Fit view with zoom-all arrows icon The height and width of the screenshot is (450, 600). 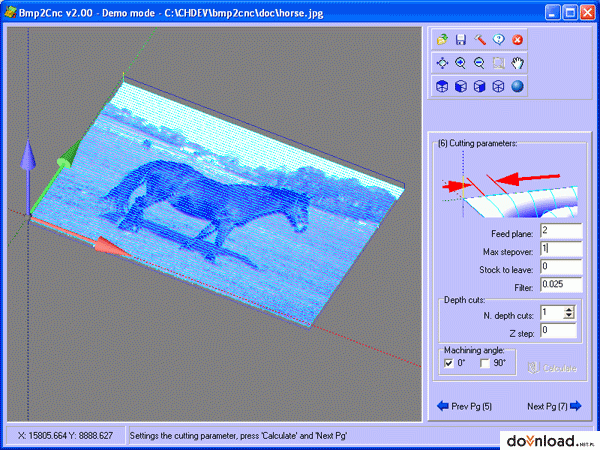click(442, 63)
